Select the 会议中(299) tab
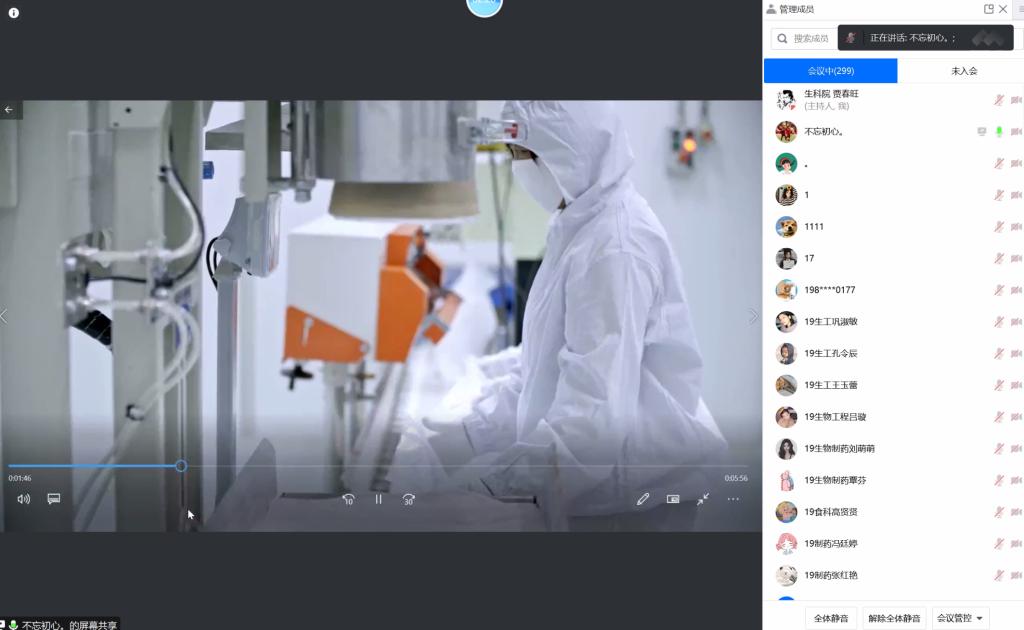 (x=830, y=71)
